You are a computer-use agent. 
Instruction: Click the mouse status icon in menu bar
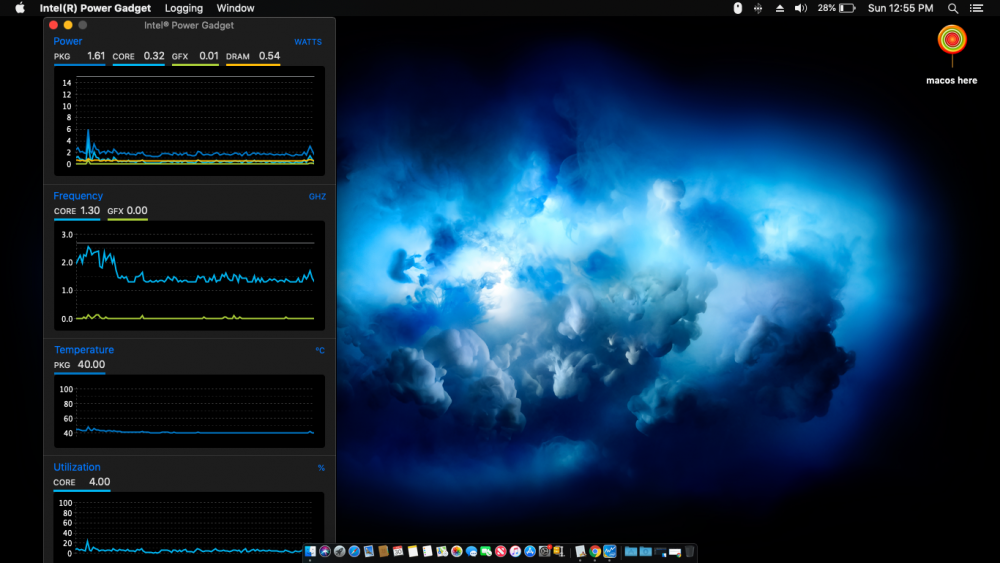(x=737, y=8)
